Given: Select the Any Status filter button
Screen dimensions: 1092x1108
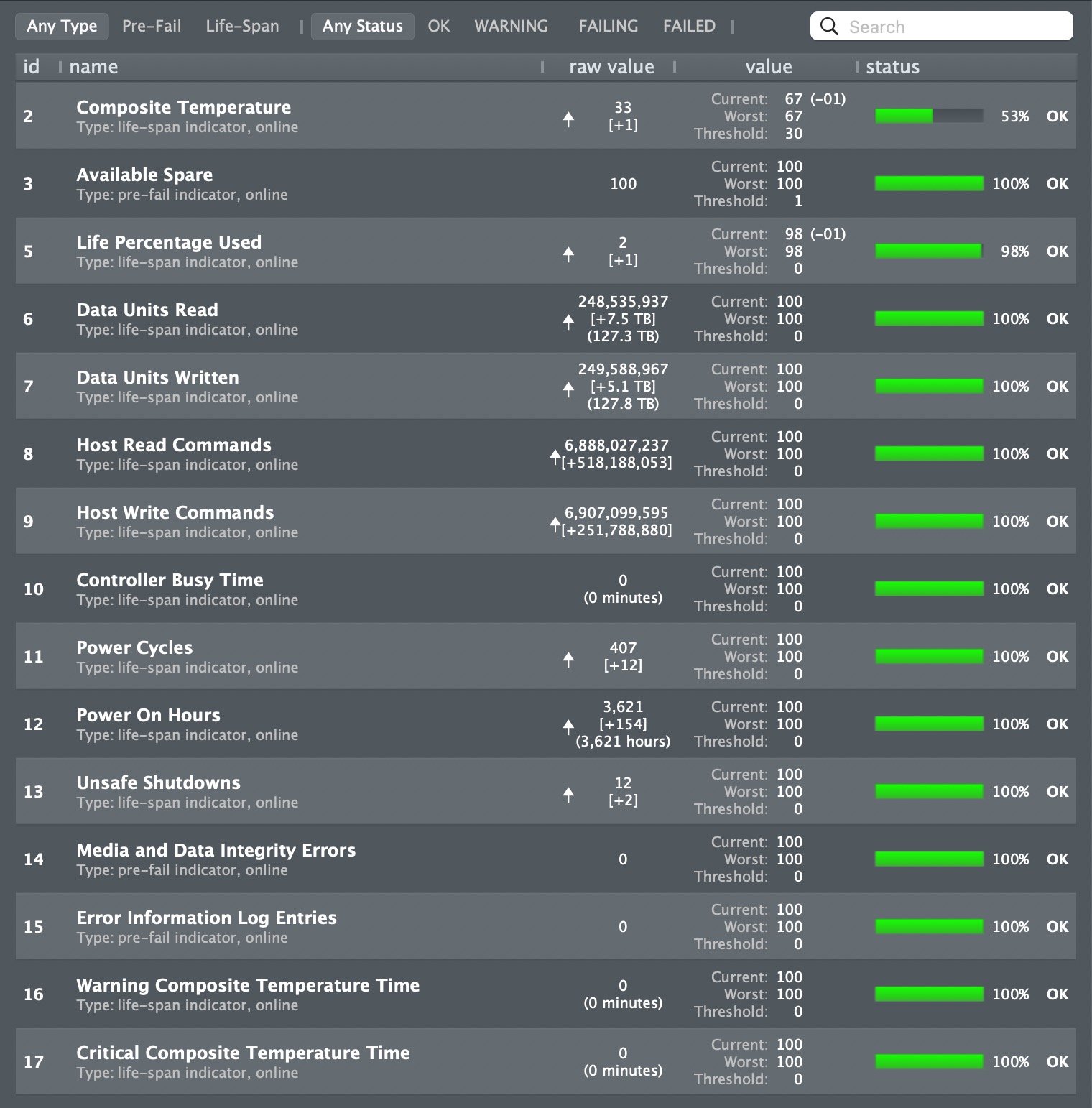Looking at the screenshot, I should (x=362, y=27).
